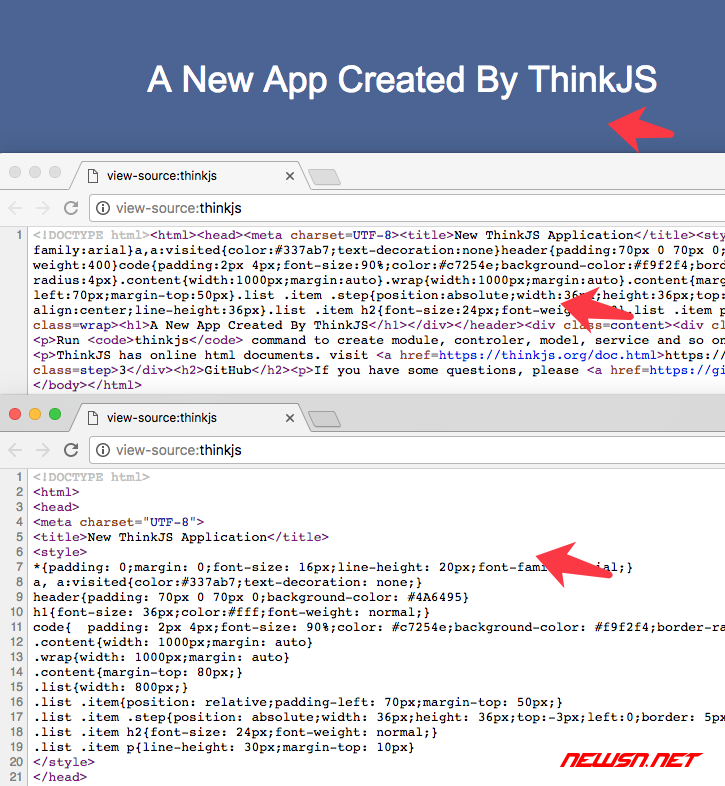Open a new tab in lower window
Image resolution: width=725 pixels, height=786 pixels.
point(324,419)
